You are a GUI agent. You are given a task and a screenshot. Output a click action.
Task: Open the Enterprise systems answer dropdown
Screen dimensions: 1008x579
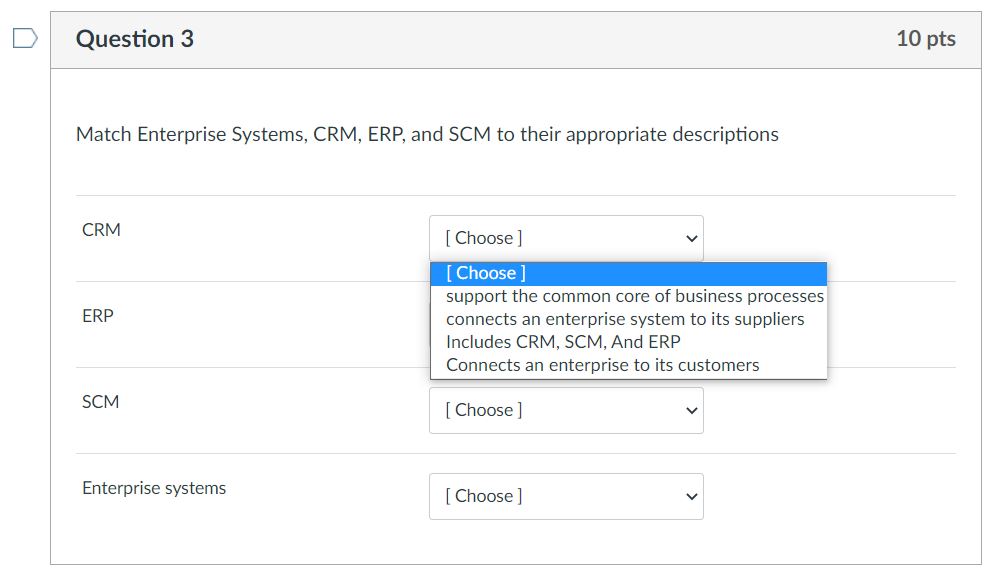(x=566, y=496)
